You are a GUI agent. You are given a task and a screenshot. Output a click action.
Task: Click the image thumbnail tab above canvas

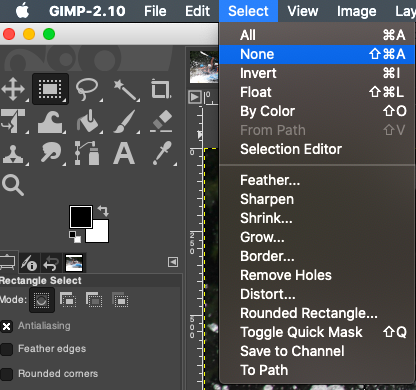204,67
